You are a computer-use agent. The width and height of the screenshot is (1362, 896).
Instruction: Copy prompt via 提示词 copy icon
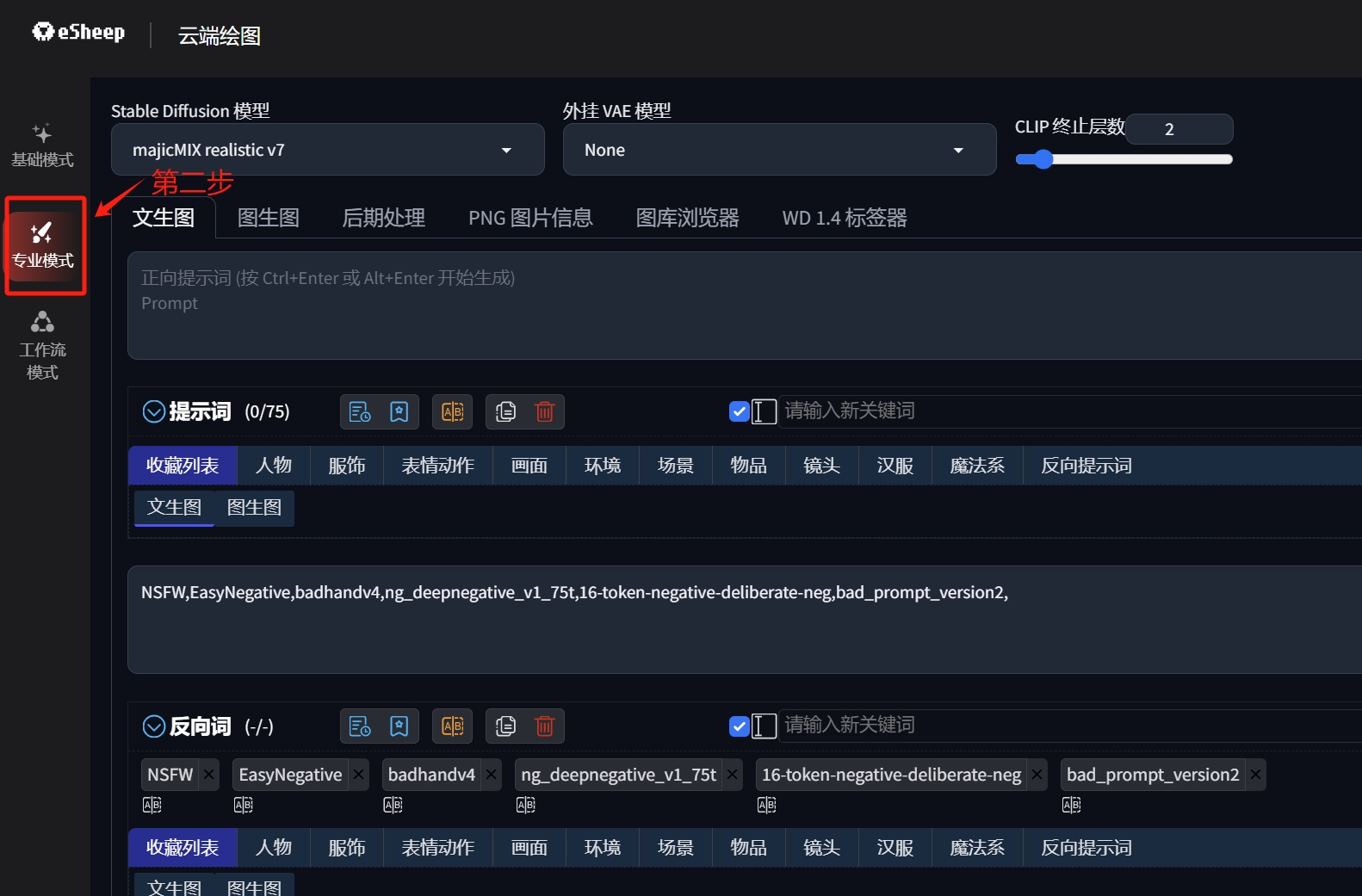tap(505, 411)
